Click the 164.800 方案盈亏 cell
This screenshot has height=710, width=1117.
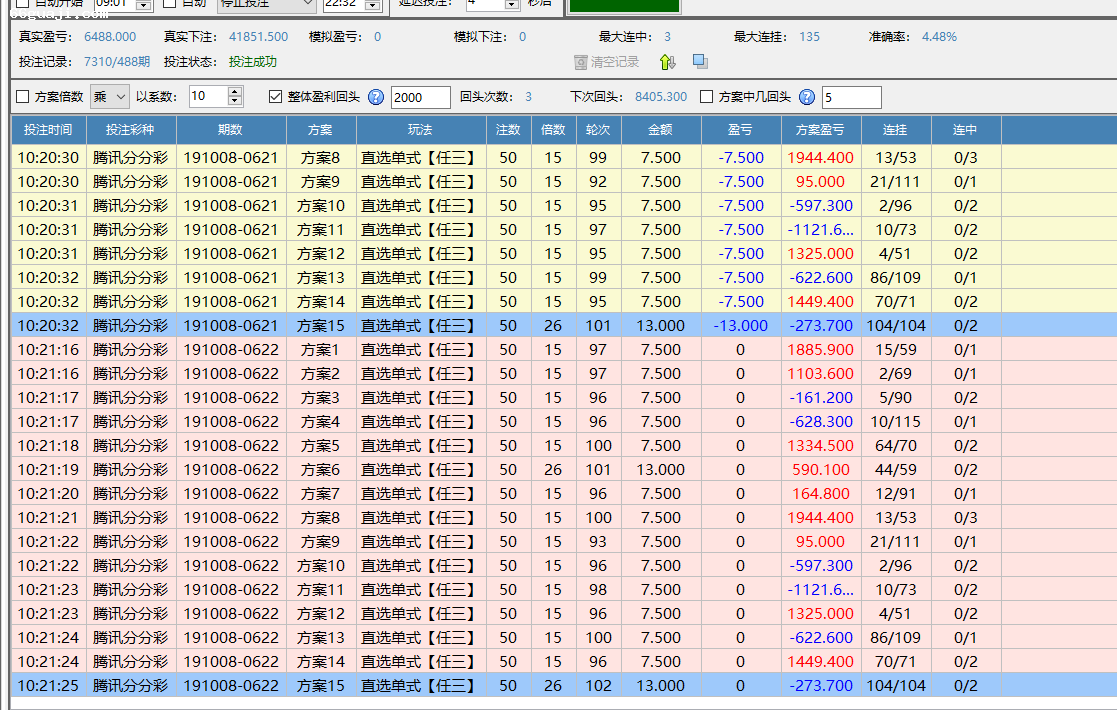(820, 494)
